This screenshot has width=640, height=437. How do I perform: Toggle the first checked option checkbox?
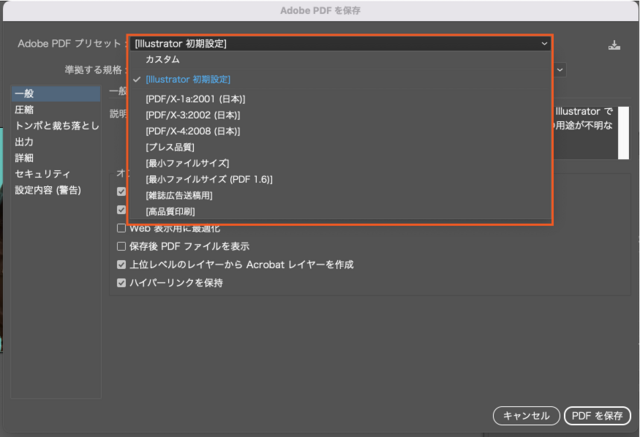(x=121, y=191)
